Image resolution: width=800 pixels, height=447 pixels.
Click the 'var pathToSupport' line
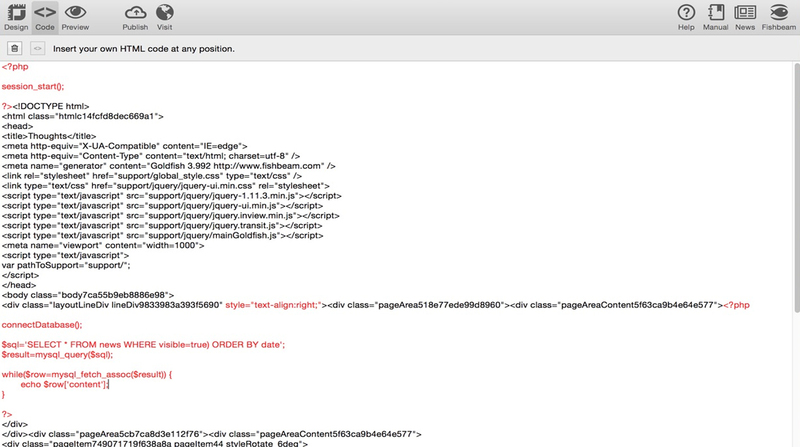click(66, 265)
